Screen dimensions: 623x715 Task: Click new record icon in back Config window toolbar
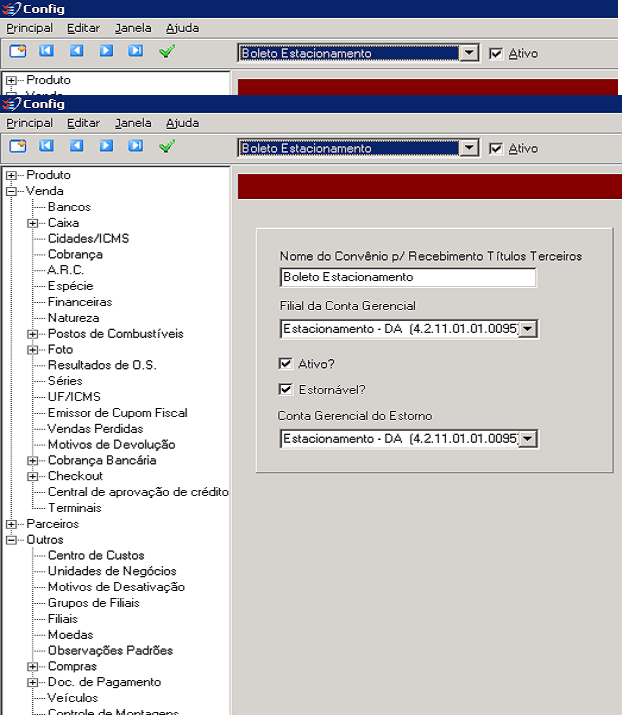18,51
